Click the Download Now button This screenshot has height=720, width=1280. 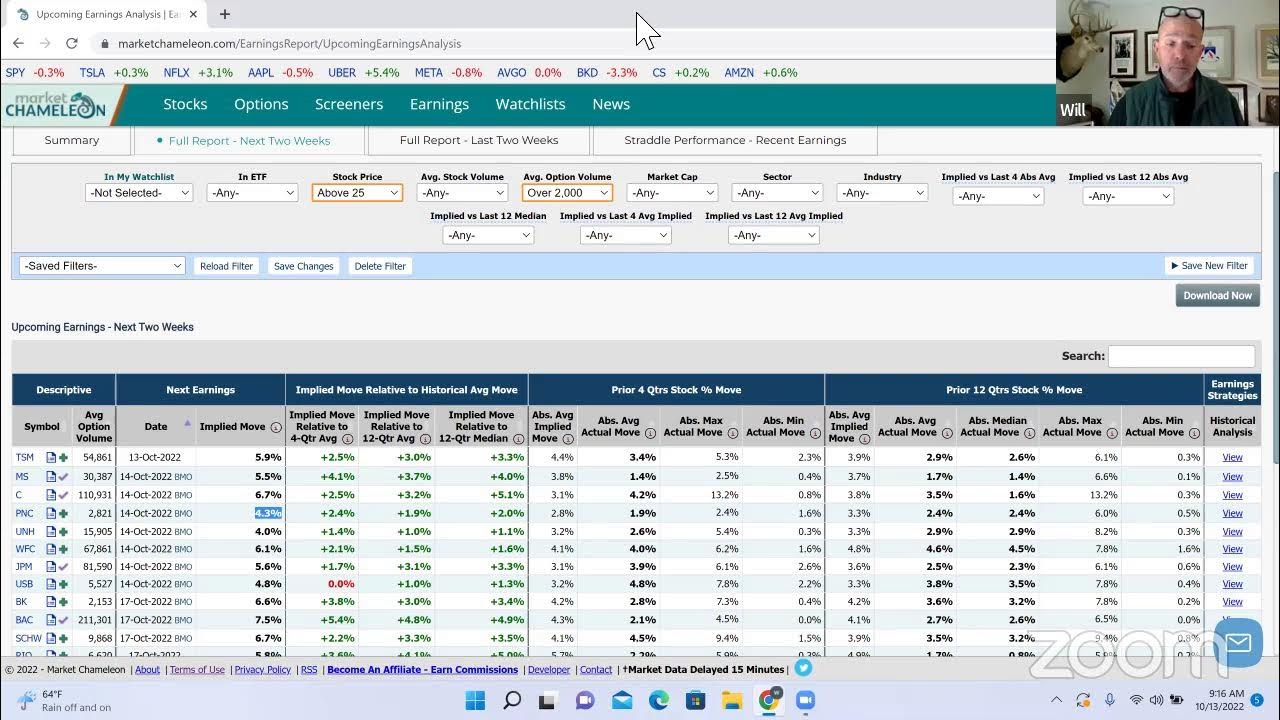point(1217,295)
